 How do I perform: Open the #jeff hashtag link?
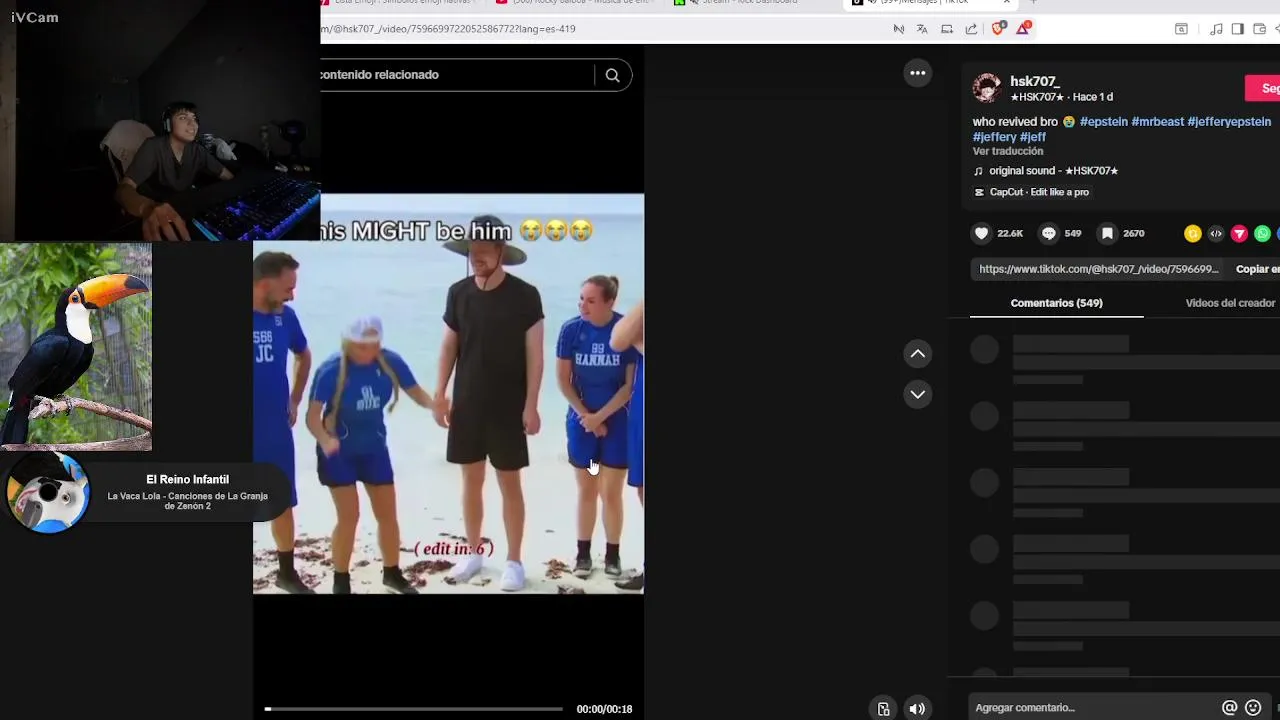tap(1033, 137)
